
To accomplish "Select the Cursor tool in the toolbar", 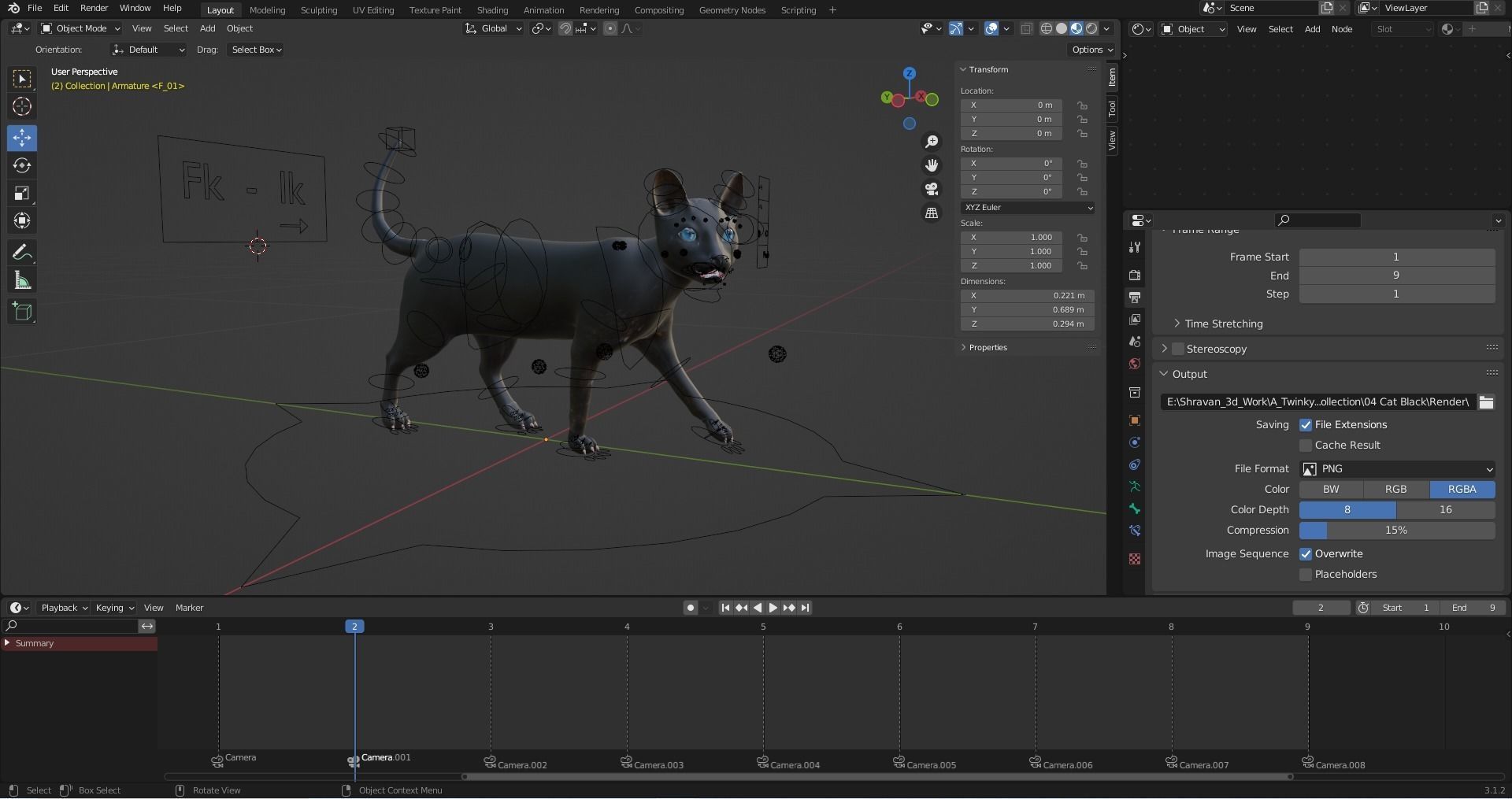I will pos(22,106).
